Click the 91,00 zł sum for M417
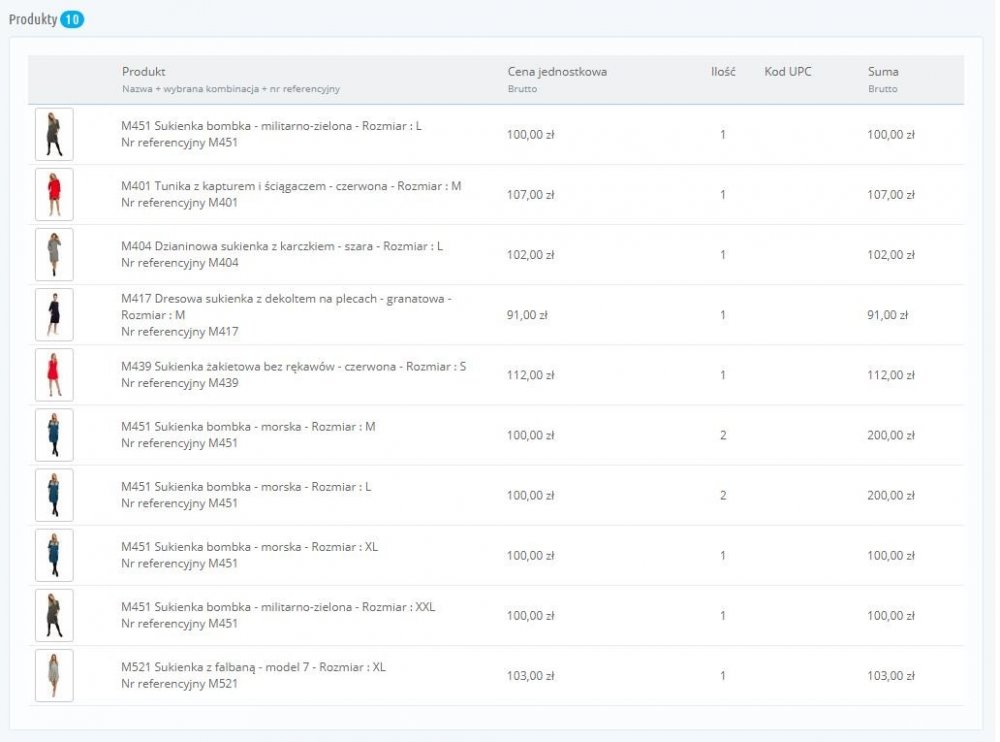1000x742 pixels. [887, 315]
